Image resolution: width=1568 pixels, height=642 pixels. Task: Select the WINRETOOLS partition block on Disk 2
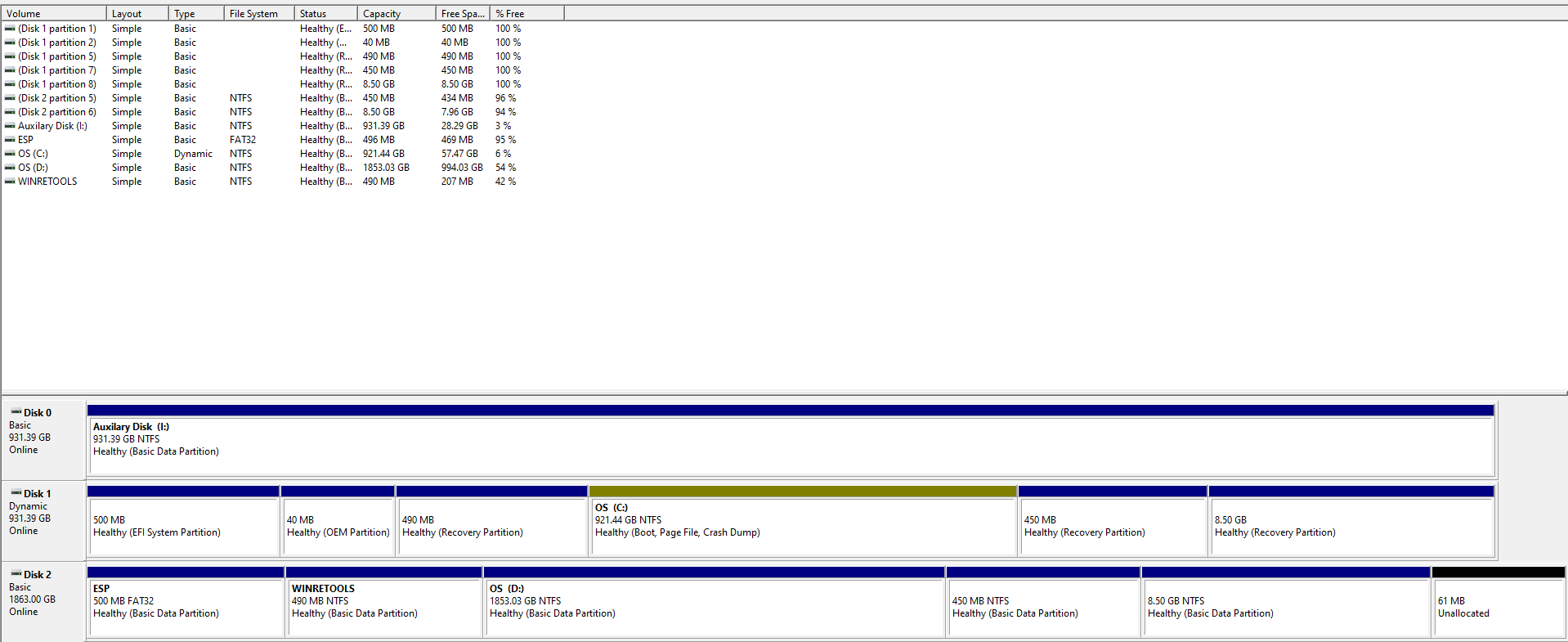384,602
